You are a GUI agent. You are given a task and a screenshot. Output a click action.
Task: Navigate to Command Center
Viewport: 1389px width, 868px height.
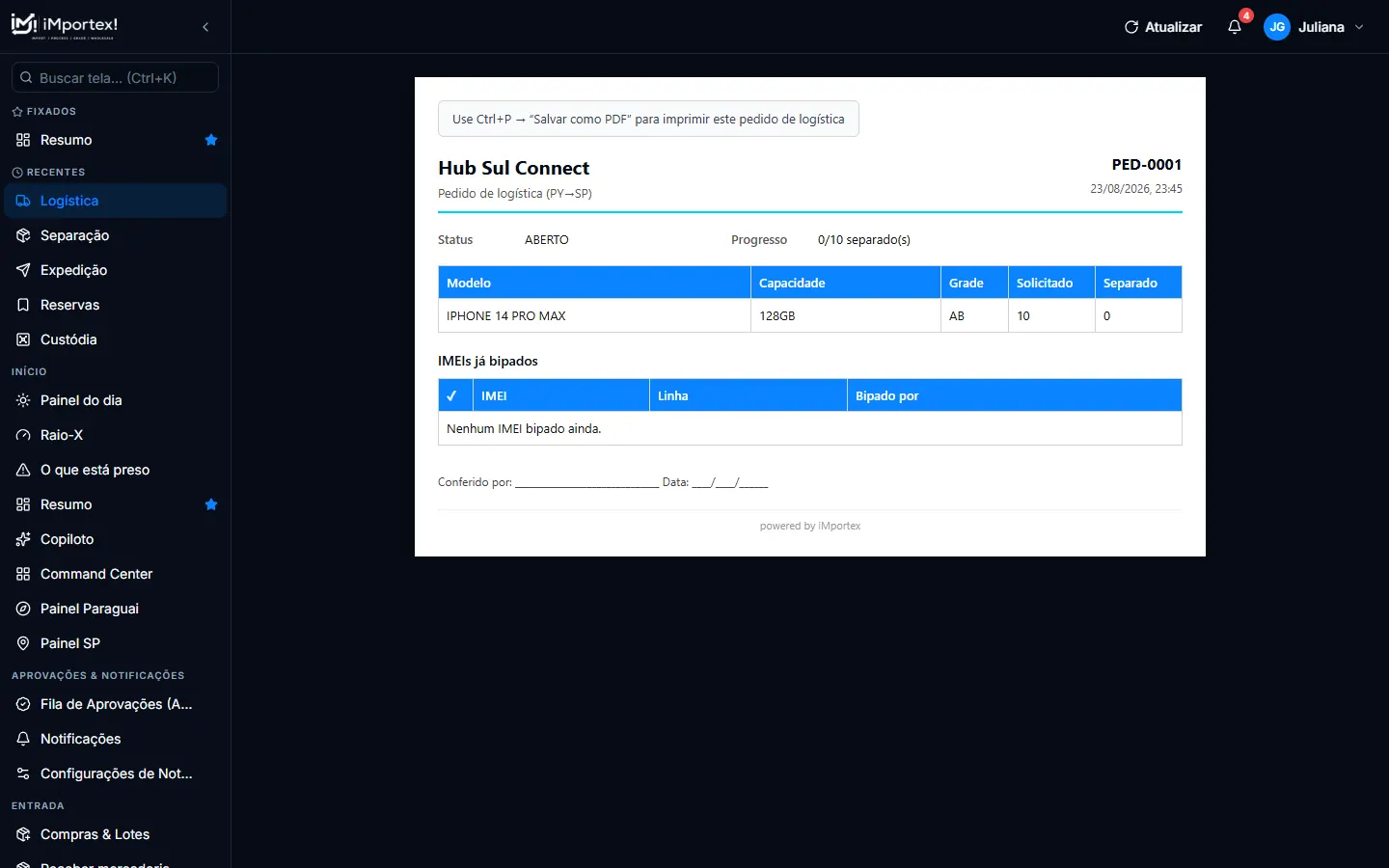tap(115, 574)
